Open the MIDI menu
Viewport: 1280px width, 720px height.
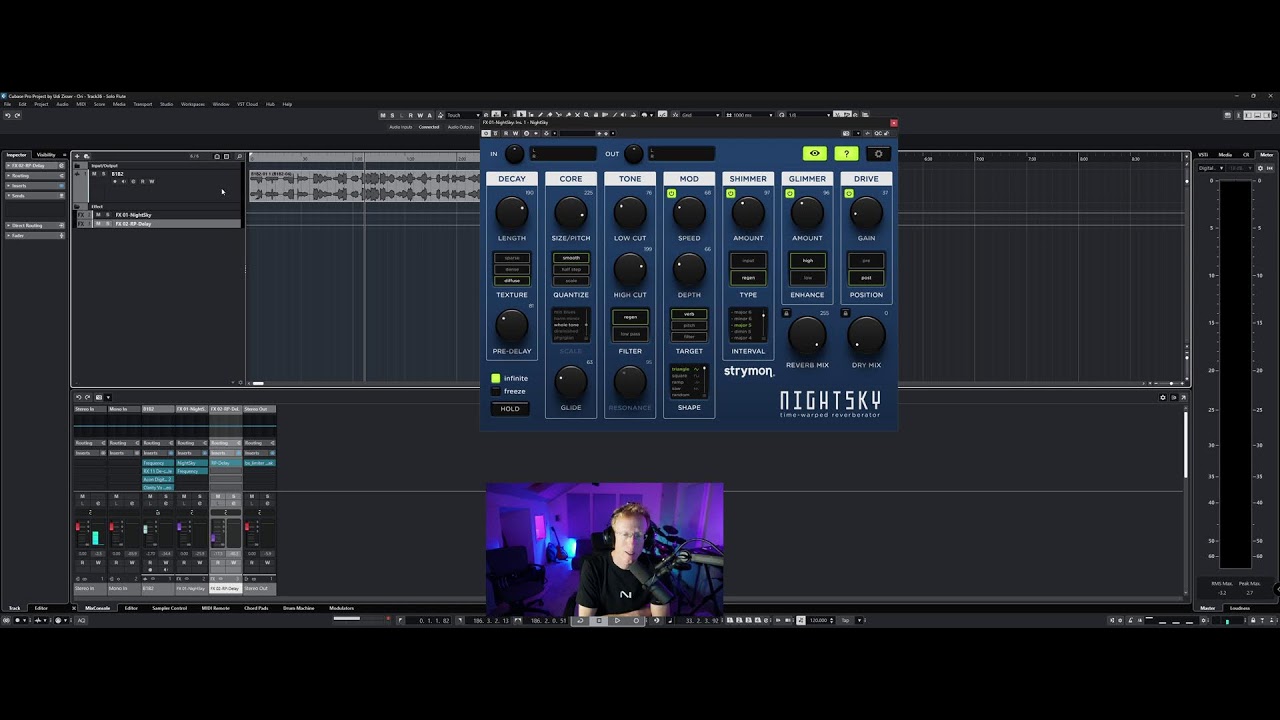[81, 104]
